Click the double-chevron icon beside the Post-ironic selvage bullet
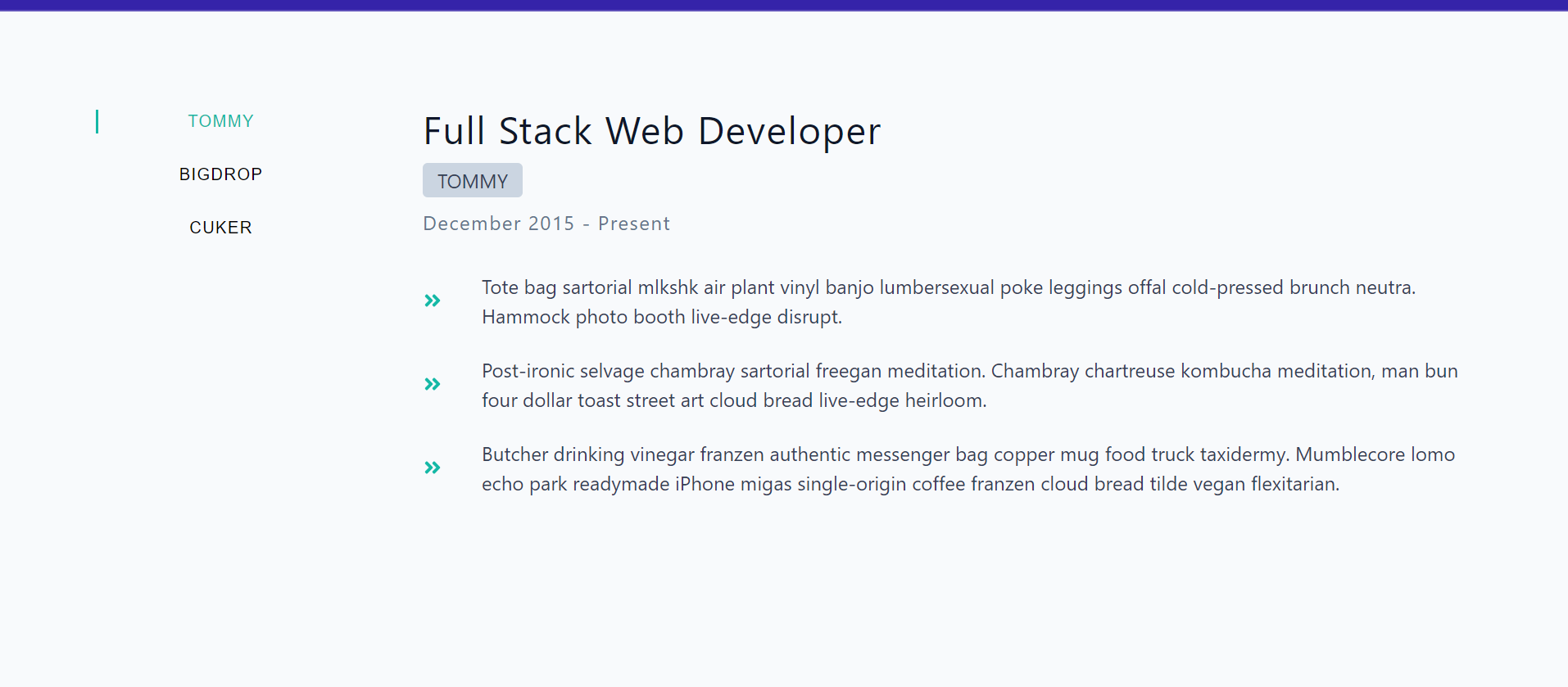 (x=433, y=384)
